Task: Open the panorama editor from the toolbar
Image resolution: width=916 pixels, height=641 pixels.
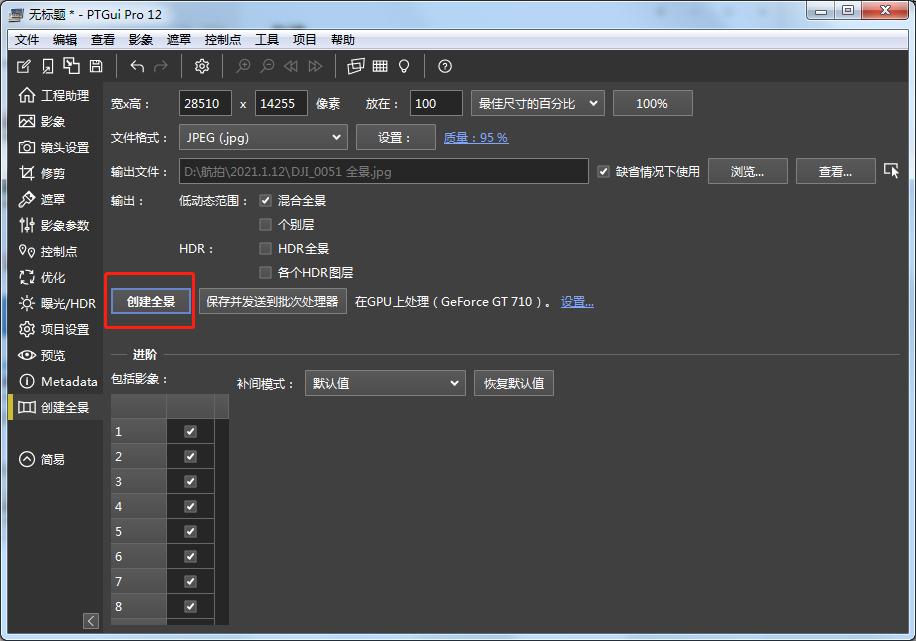Action: point(354,66)
